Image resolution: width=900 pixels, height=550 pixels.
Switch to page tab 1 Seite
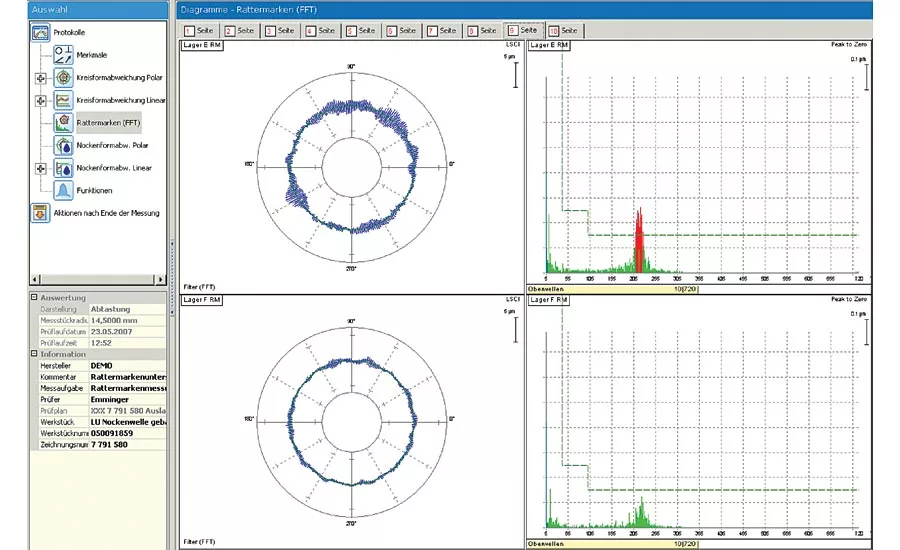coord(199,31)
